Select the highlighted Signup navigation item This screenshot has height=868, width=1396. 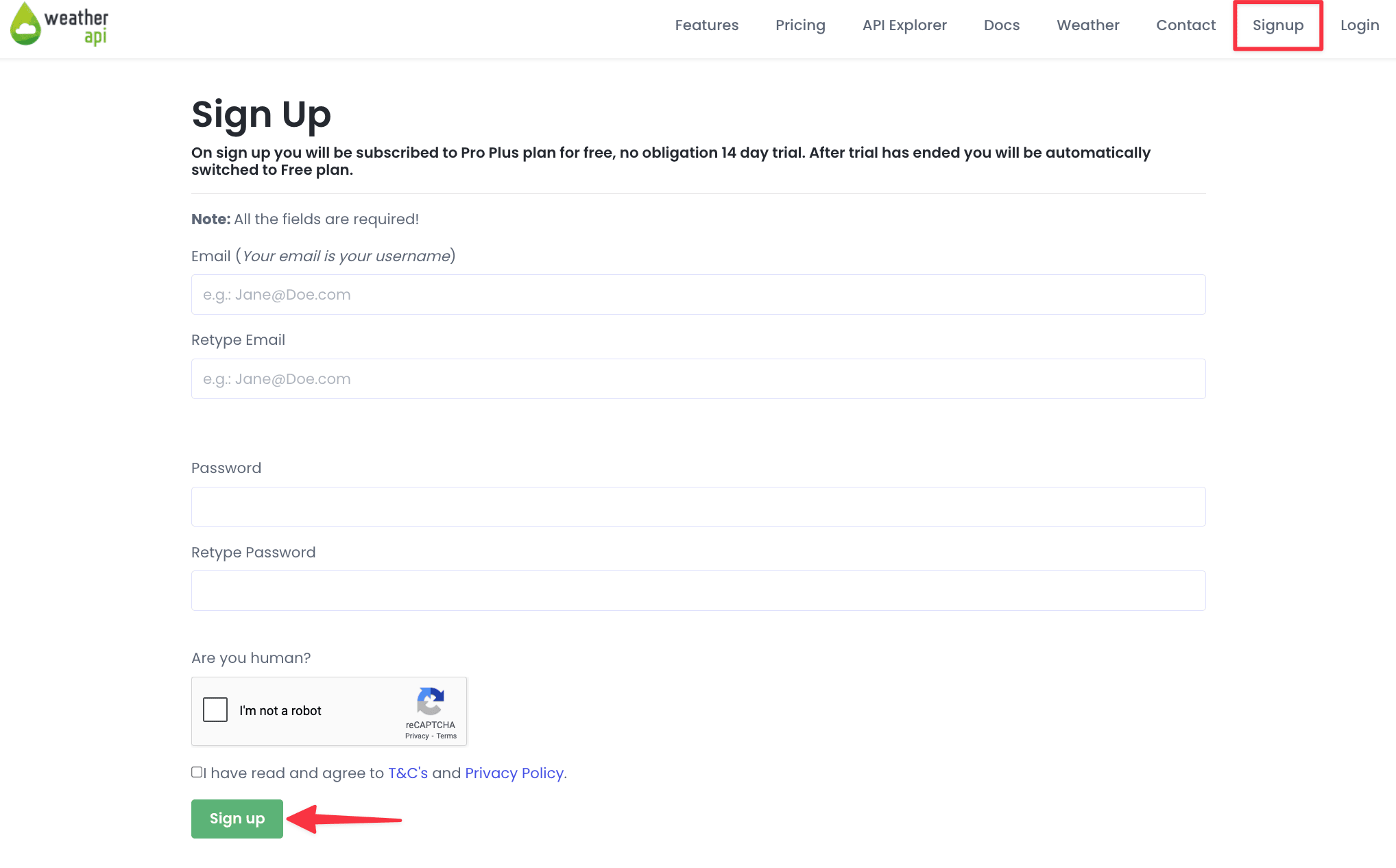pyautogui.click(x=1278, y=25)
